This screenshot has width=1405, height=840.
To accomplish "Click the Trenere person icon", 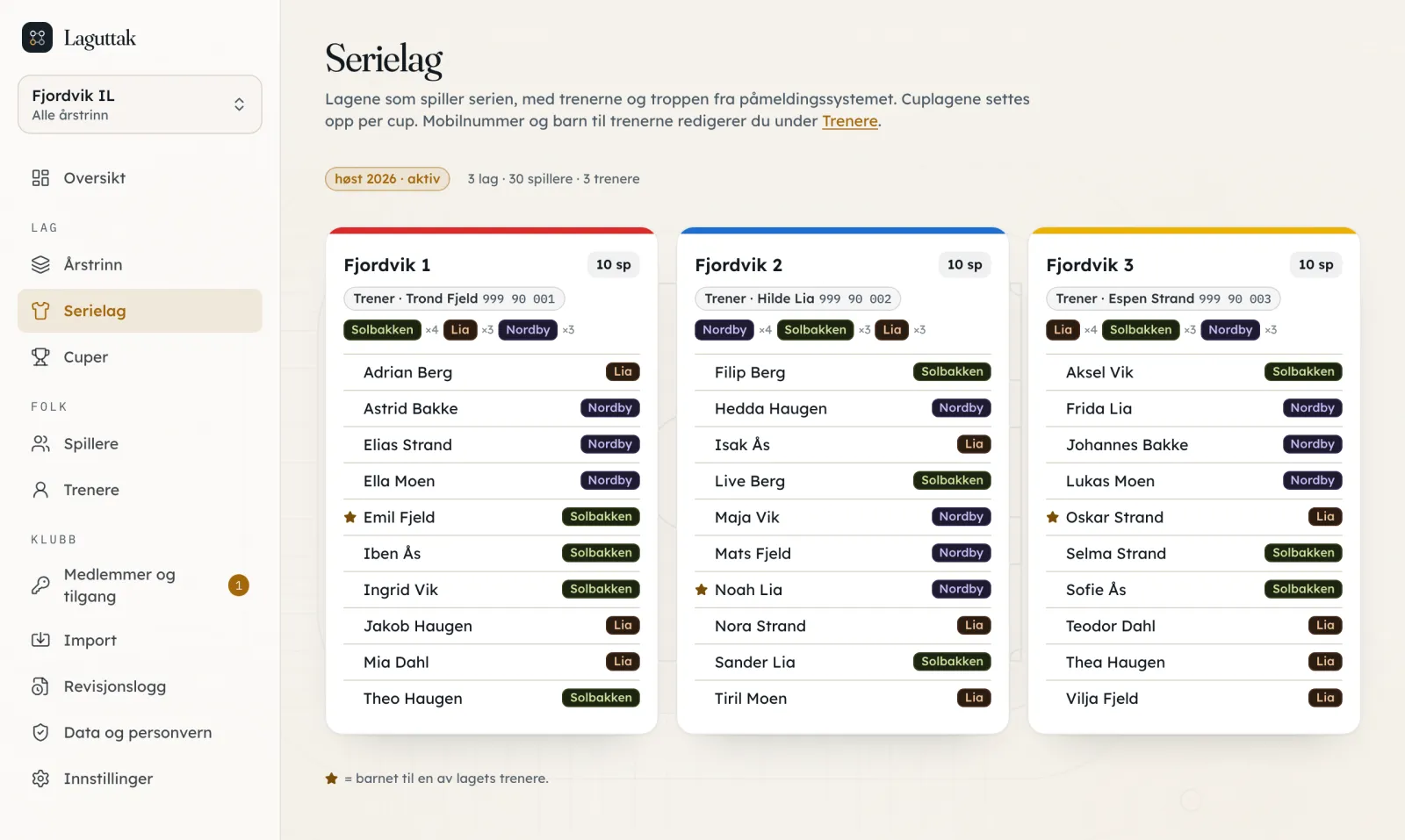I will [40, 490].
